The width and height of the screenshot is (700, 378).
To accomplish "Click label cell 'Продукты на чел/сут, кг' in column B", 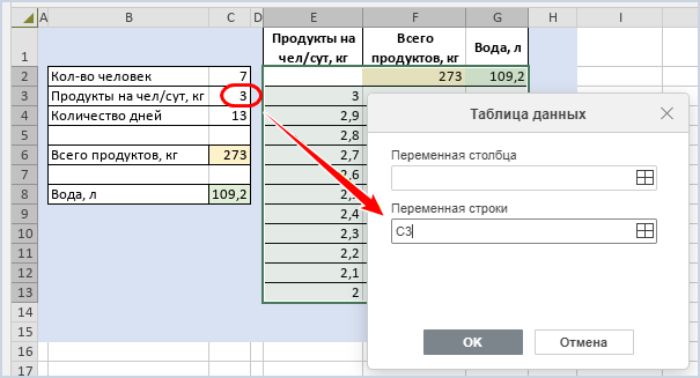I will point(129,96).
